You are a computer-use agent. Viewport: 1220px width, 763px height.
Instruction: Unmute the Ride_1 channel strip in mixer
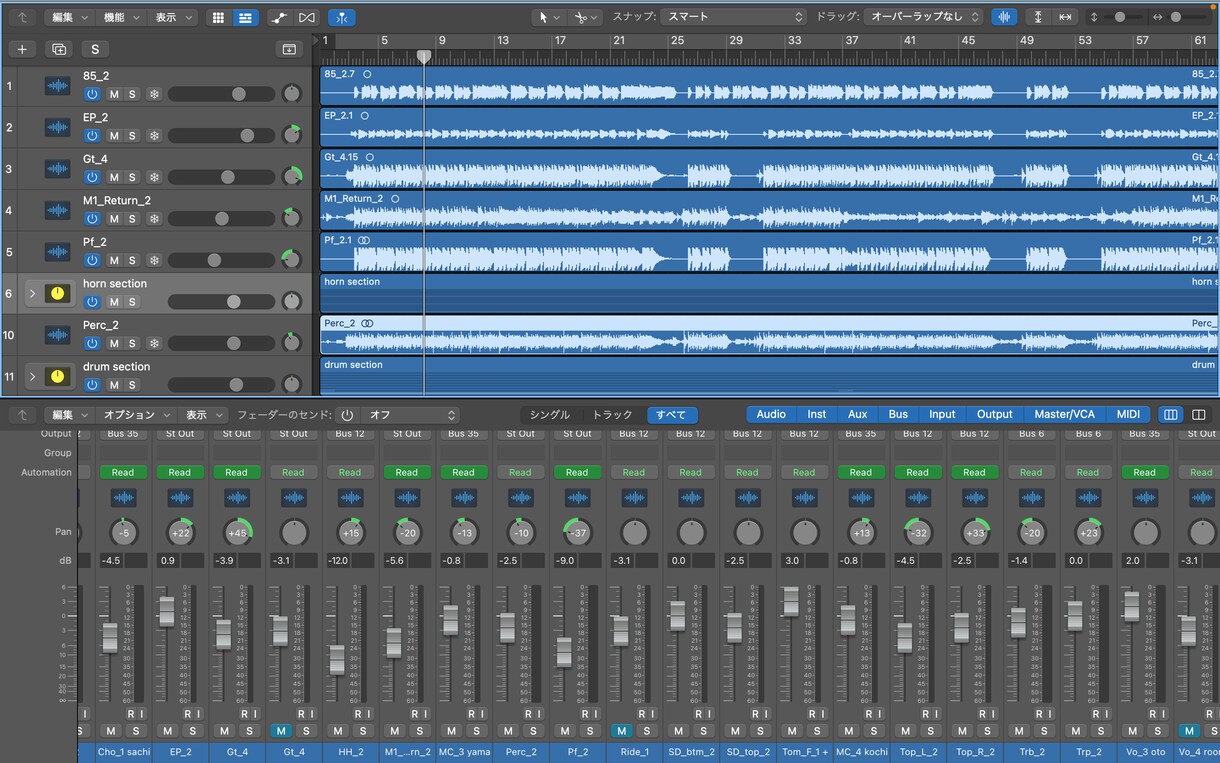coord(622,731)
